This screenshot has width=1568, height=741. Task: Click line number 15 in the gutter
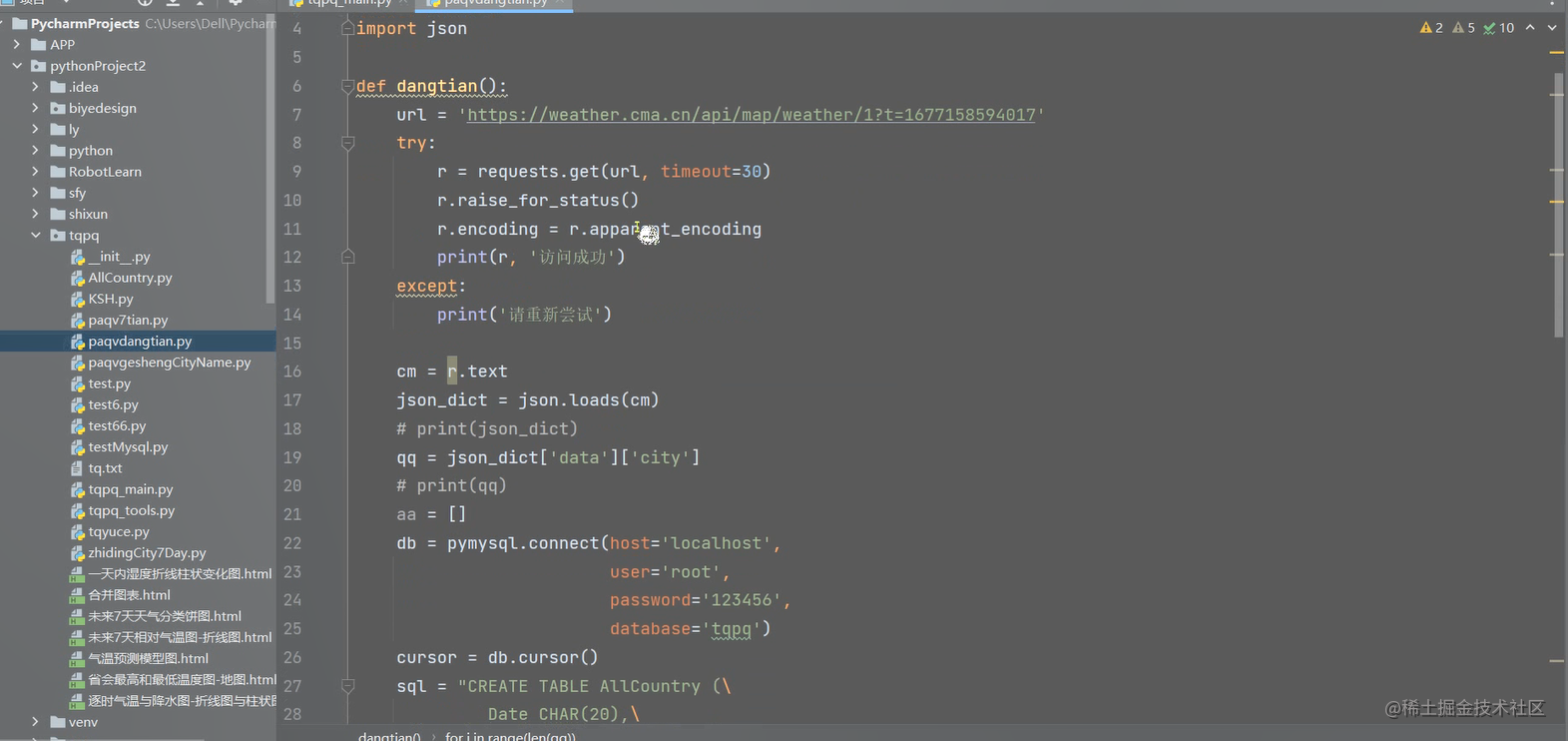click(x=292, y=344)
